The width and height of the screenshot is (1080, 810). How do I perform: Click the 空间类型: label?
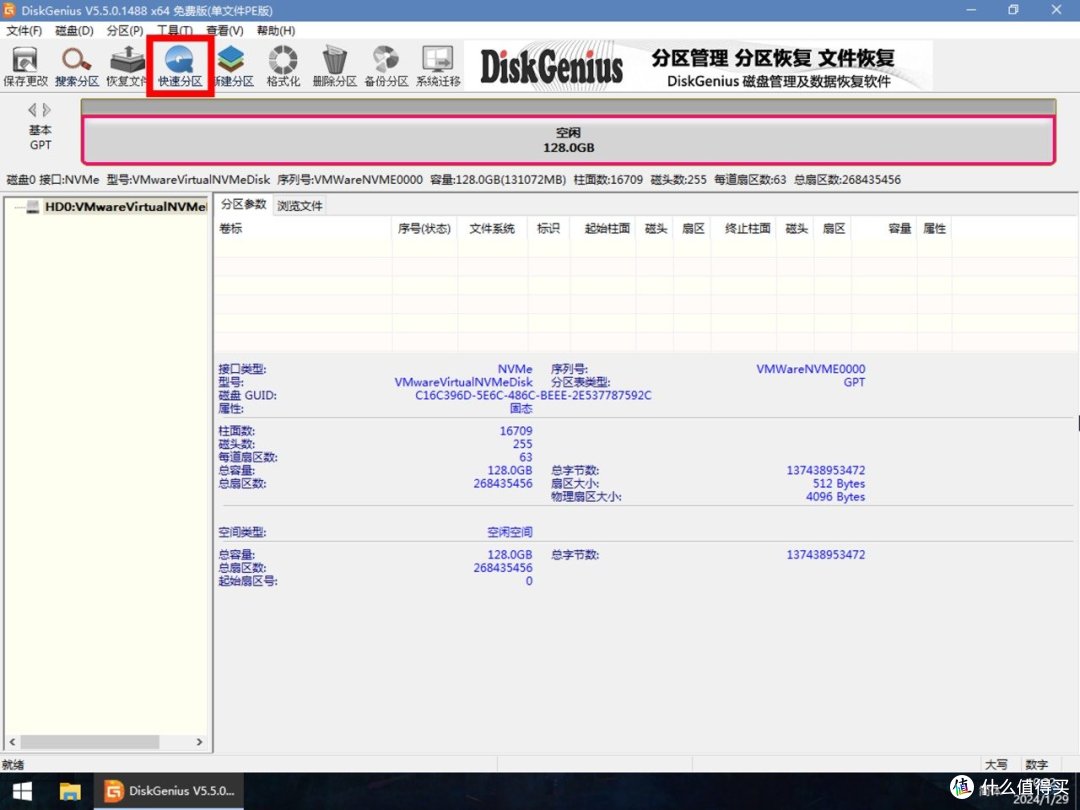242,532
